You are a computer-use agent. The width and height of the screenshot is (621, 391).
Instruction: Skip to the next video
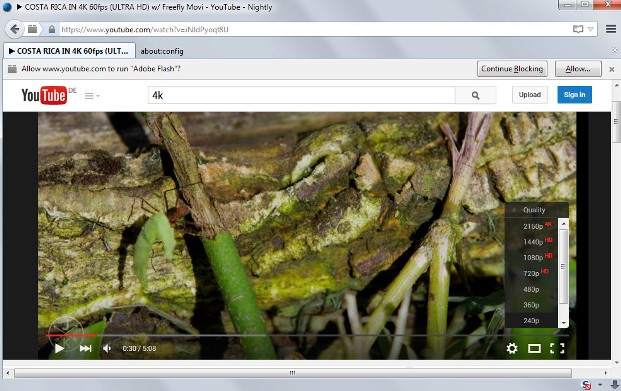86,348
